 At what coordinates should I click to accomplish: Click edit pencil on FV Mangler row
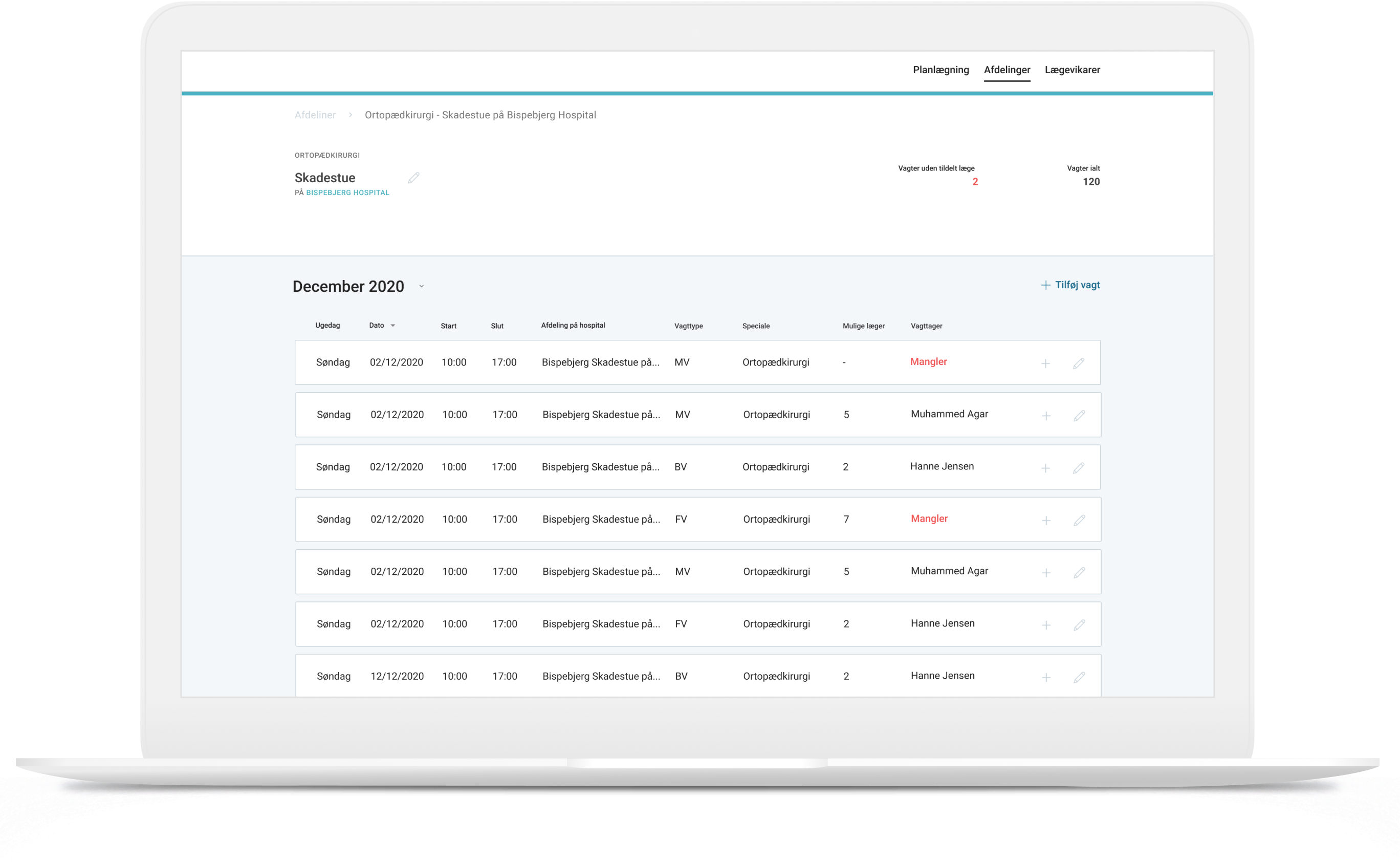[x=1079, y=520]
